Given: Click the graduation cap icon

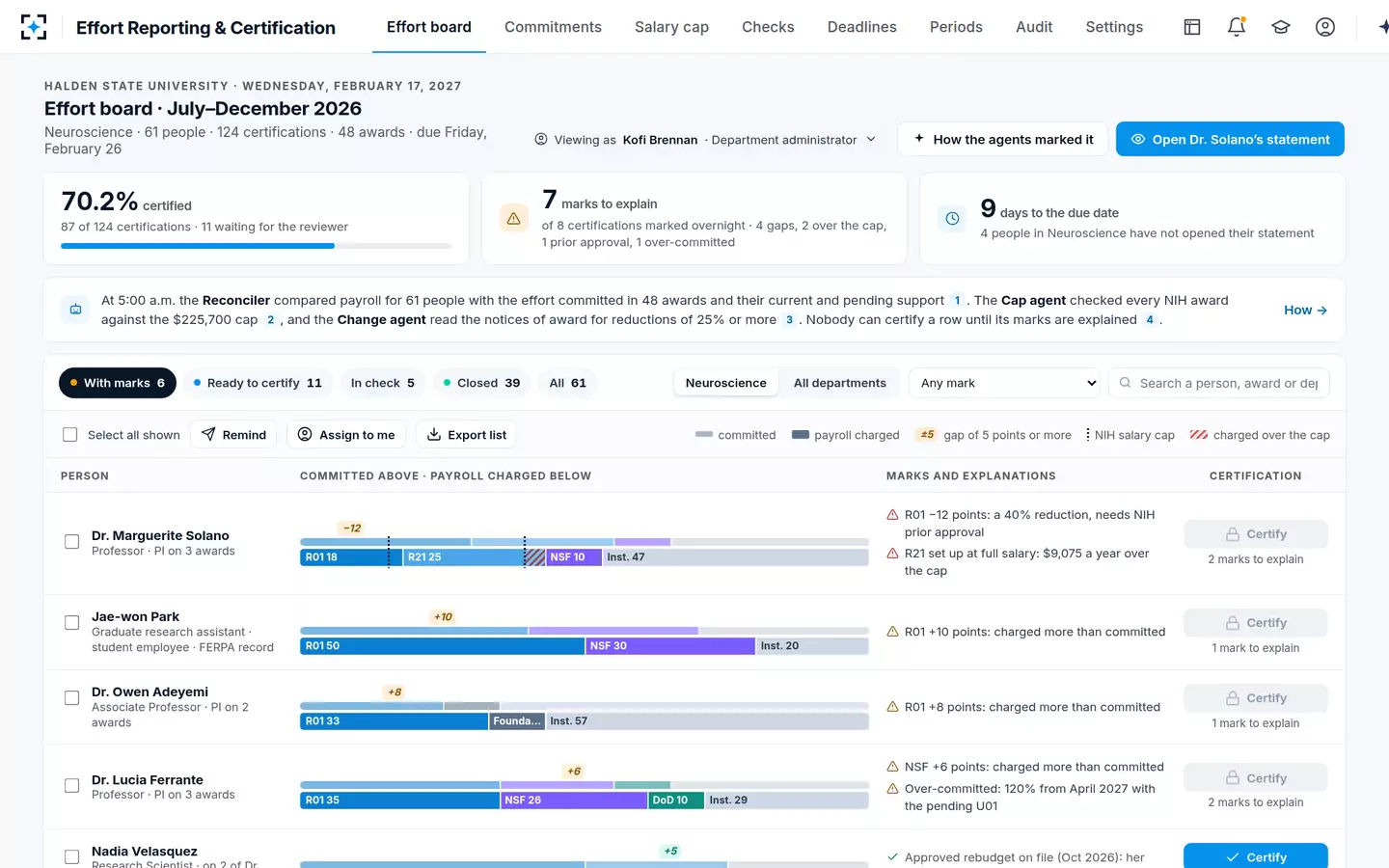Looking at the screenshot, I should (1281, 27).
